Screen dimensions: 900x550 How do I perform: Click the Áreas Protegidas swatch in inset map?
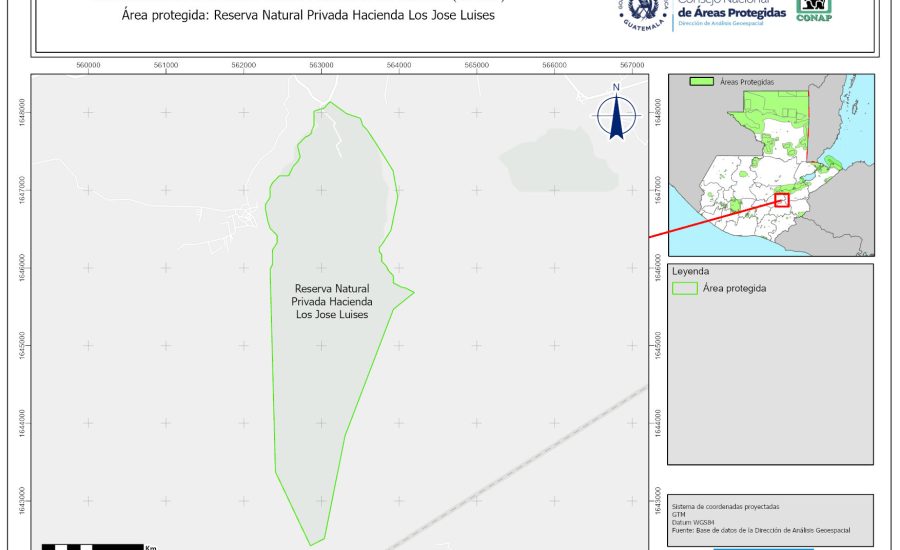(703, 82)
